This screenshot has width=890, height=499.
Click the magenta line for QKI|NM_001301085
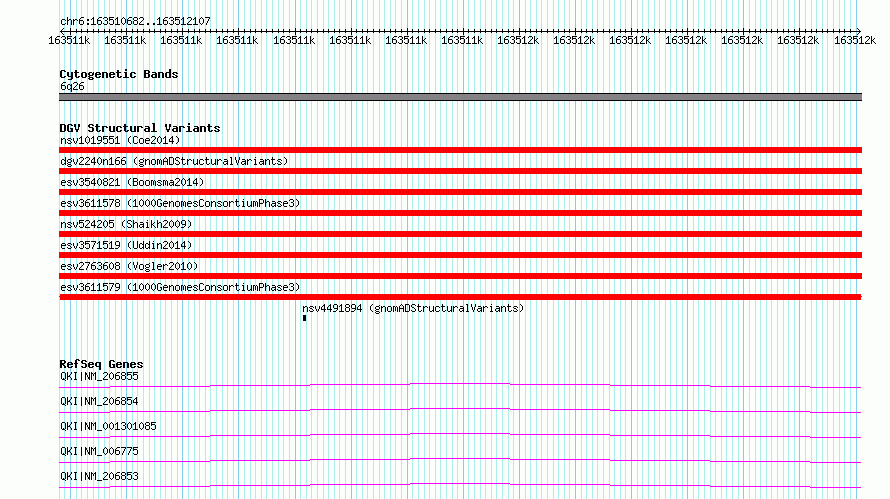pos(460,435)
